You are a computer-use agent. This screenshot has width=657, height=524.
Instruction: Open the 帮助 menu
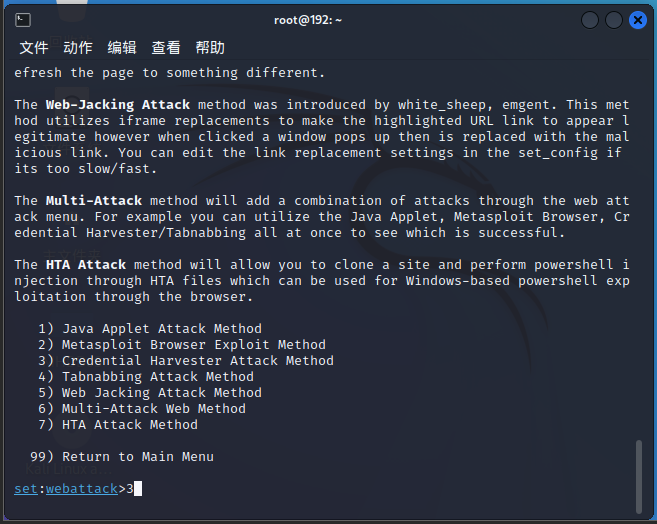(210, 48)
